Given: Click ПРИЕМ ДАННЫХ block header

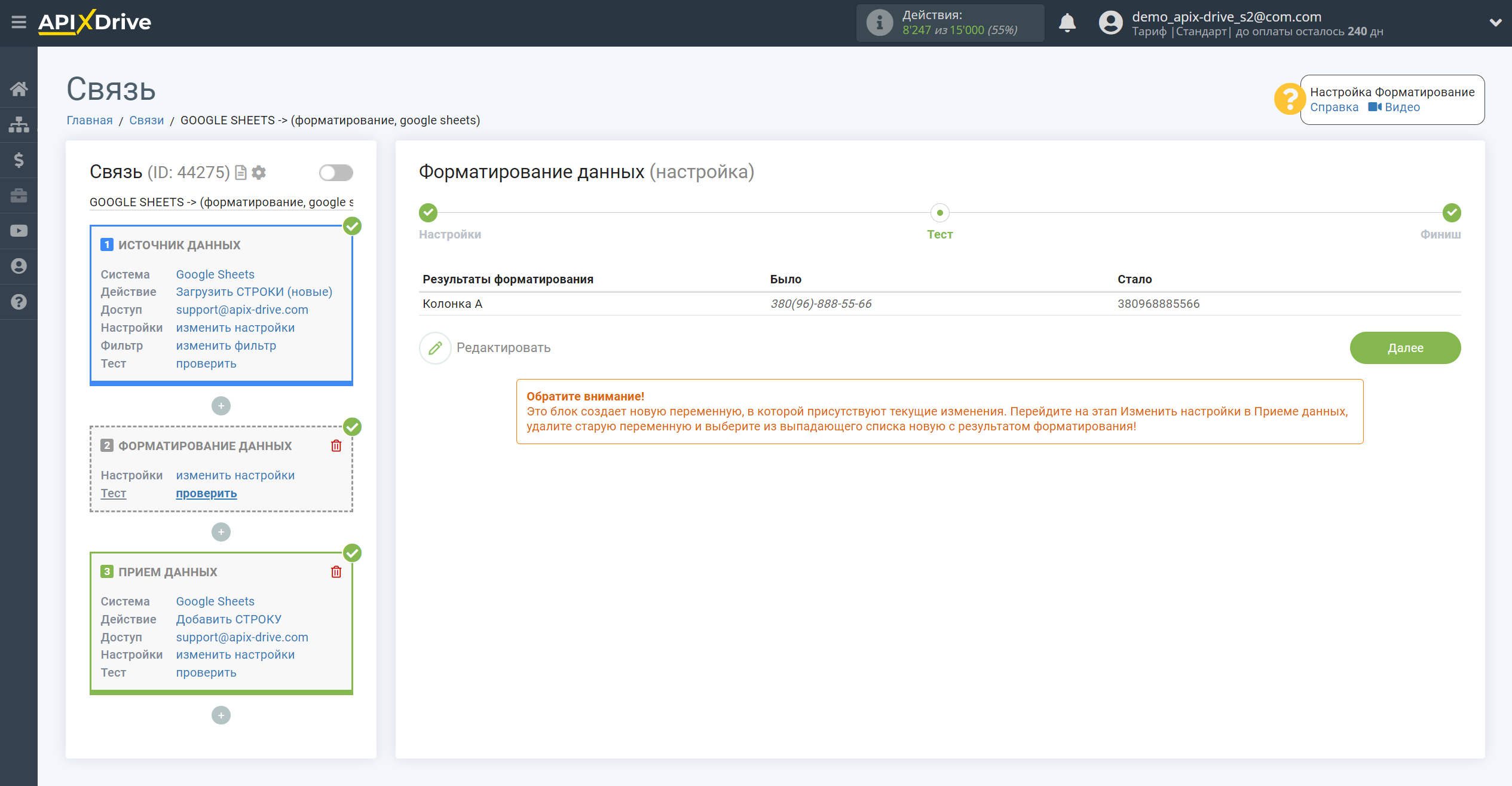Looking at the screenshot, I should pos(167,572).
